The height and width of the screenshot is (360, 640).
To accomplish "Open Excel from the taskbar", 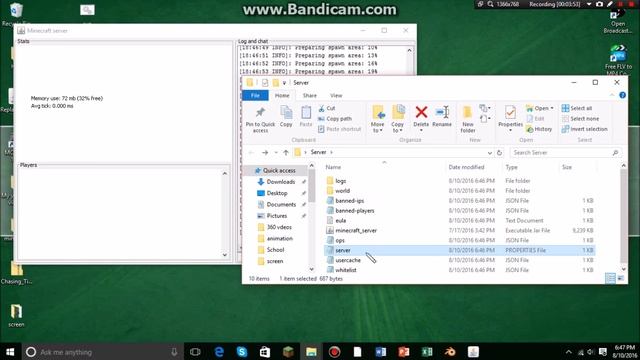I will pyautogui.click(x=427, y=352).
